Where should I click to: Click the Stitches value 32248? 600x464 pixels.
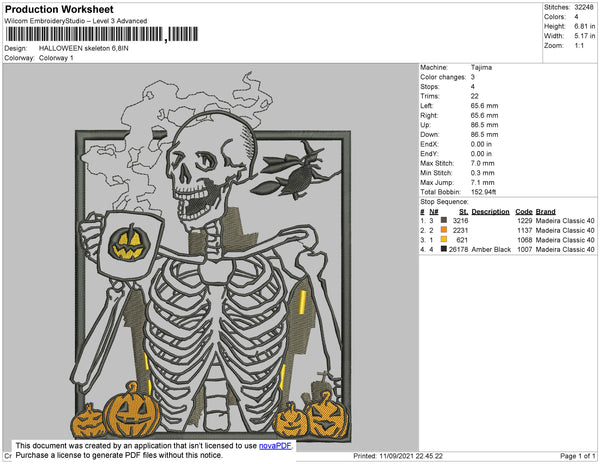click(584, 7)
